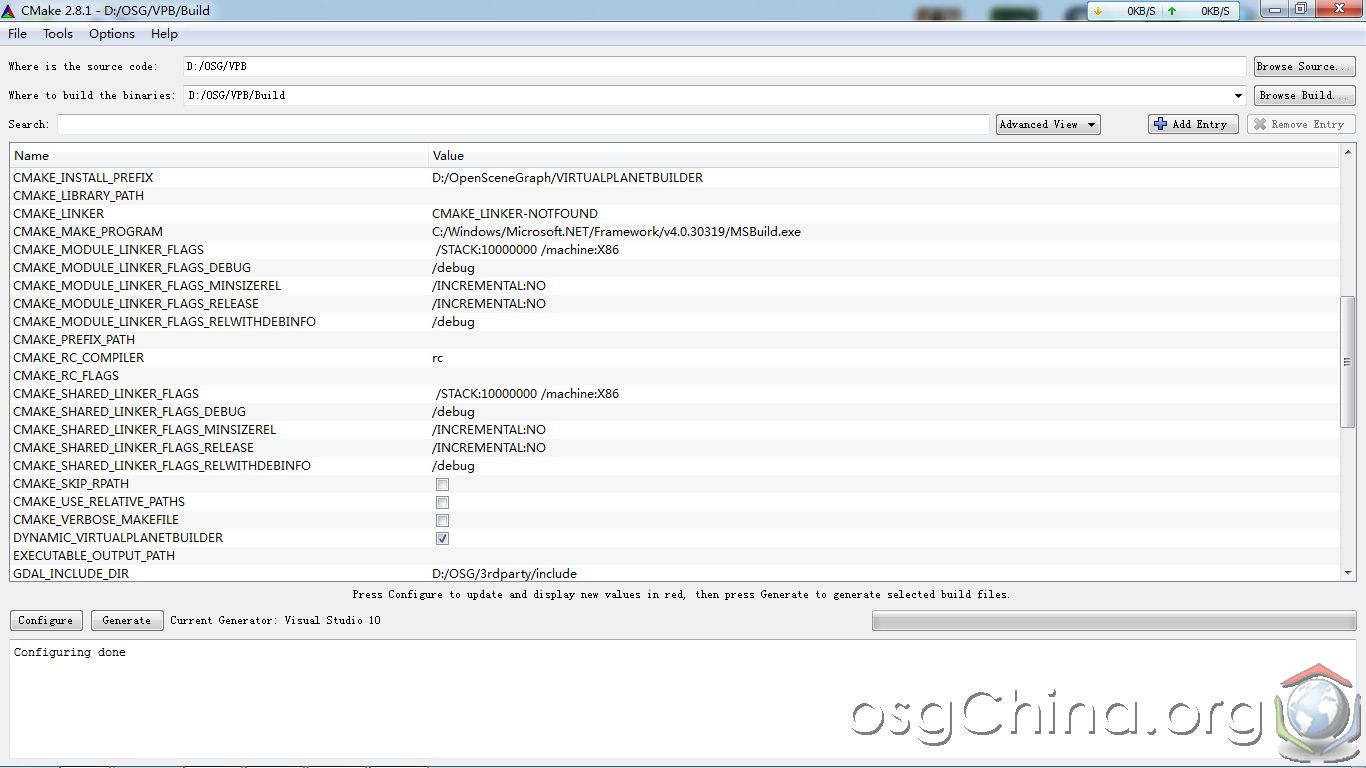
Task: Select CMAKE_MODULE_LINKER_FLAGS_RELWITHDEBINFO row name
Action: pyautogui.click(x=164, y=322)
